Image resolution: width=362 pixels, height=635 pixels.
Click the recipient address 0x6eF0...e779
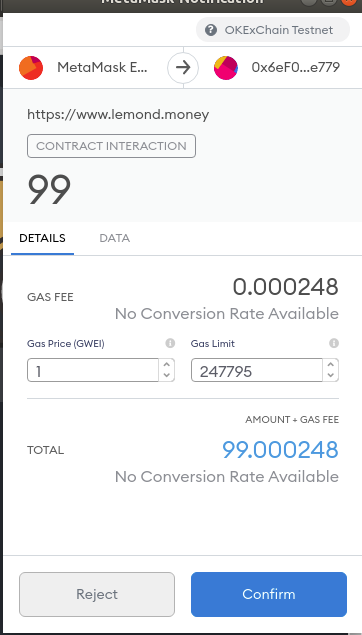tap(296, 67)
